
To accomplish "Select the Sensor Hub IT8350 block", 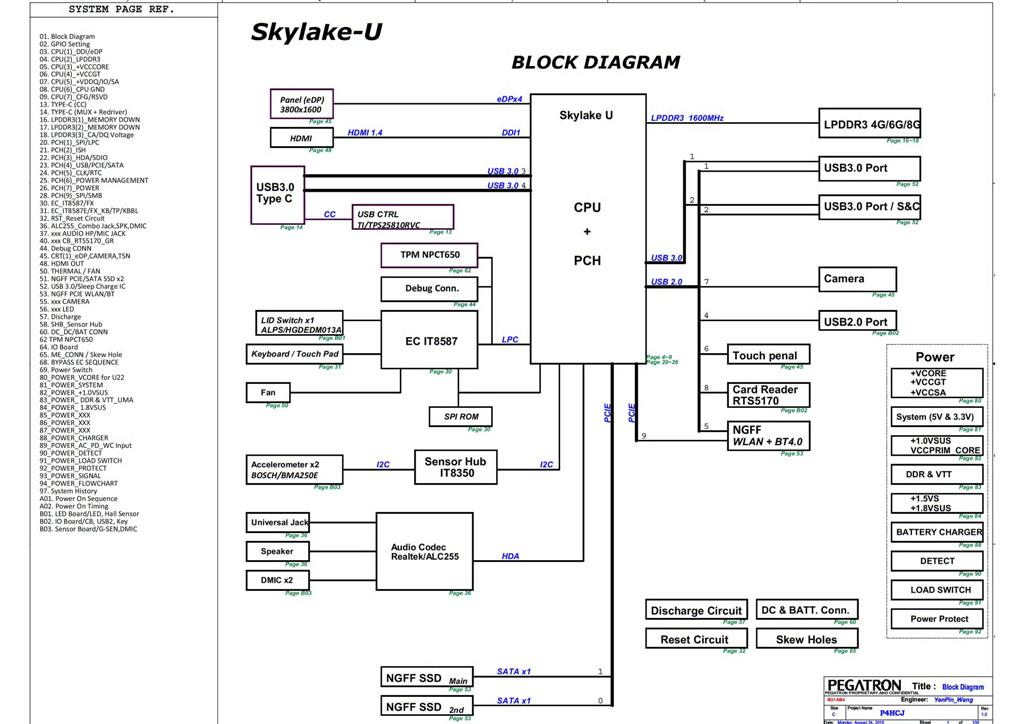I will pyautogui.click(x=456, y=467).
